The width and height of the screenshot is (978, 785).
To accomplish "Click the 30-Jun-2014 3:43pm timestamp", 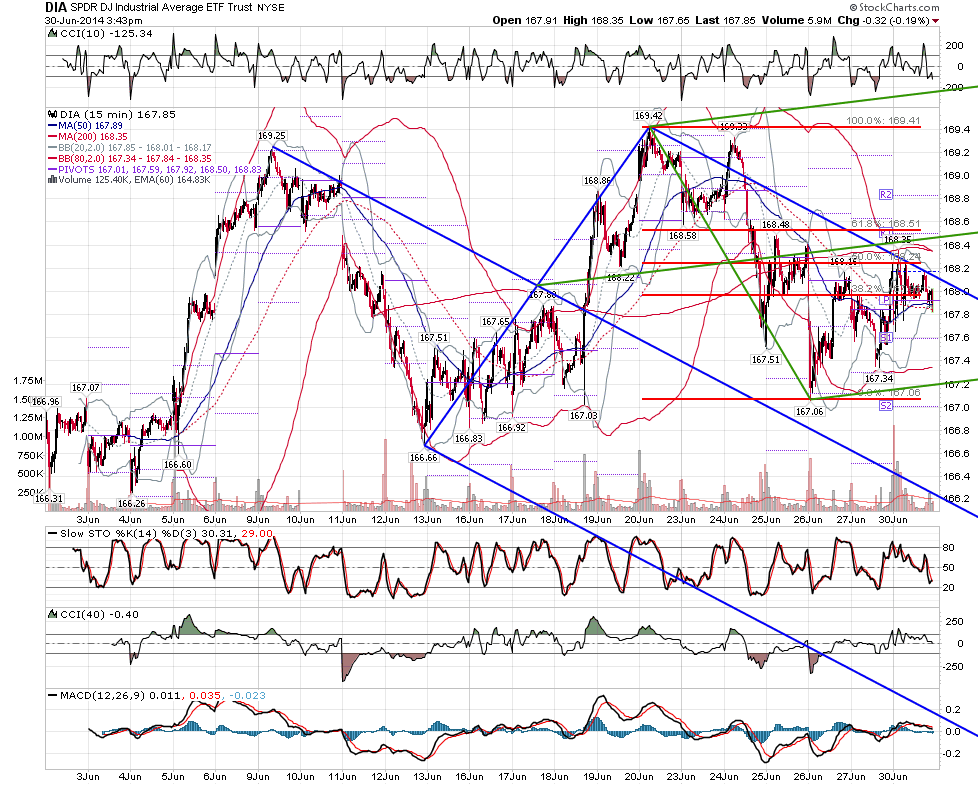I will [x=94, y=21].
